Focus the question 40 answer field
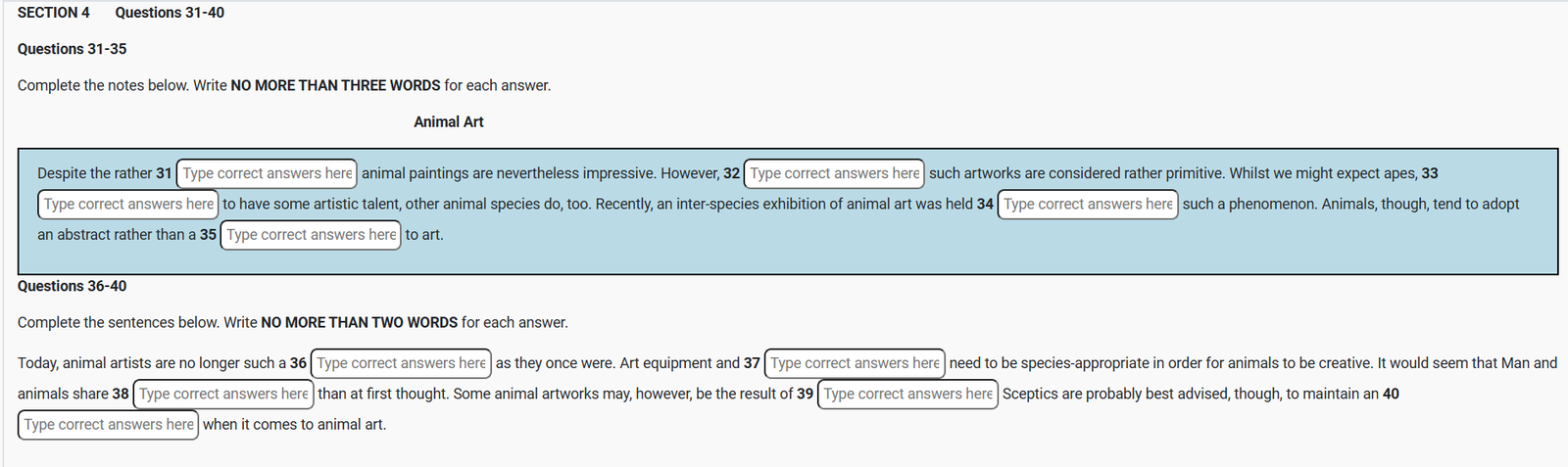Image resolution: width=1568 pixels, height=467 pixels. pyautogui.click(x=109, y=425)
